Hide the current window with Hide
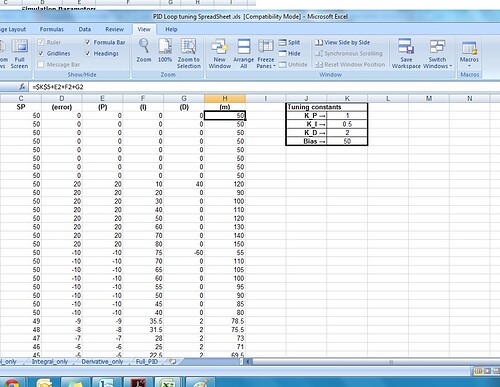Image resolution: width=500 pixels, height=387 pixels. 289,53
